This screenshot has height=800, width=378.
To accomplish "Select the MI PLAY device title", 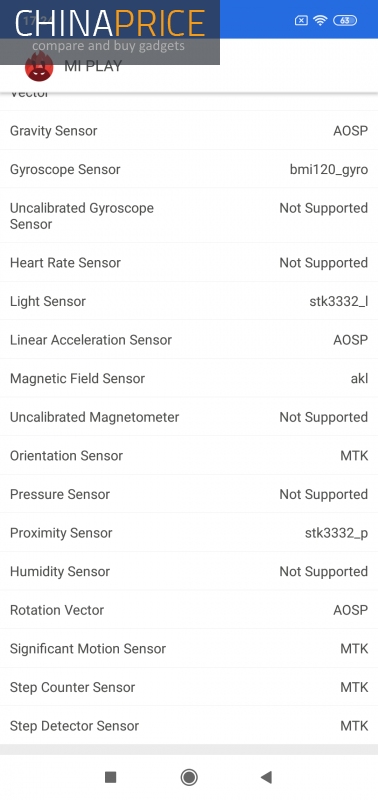I will (x=93, y=66).
